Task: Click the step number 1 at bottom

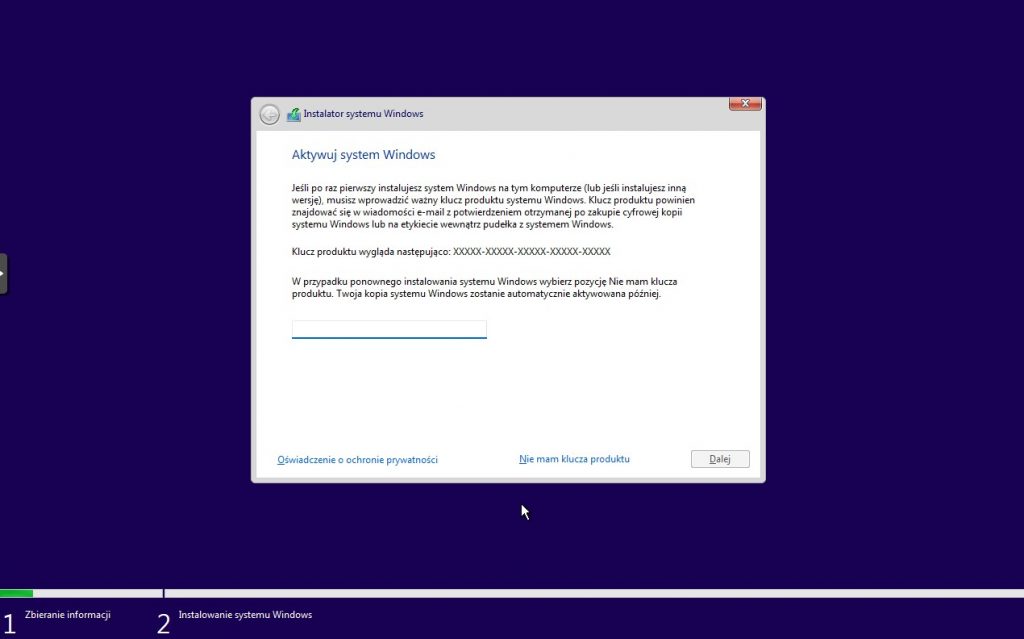Action: pyautogui.click(x=9, y=624)
